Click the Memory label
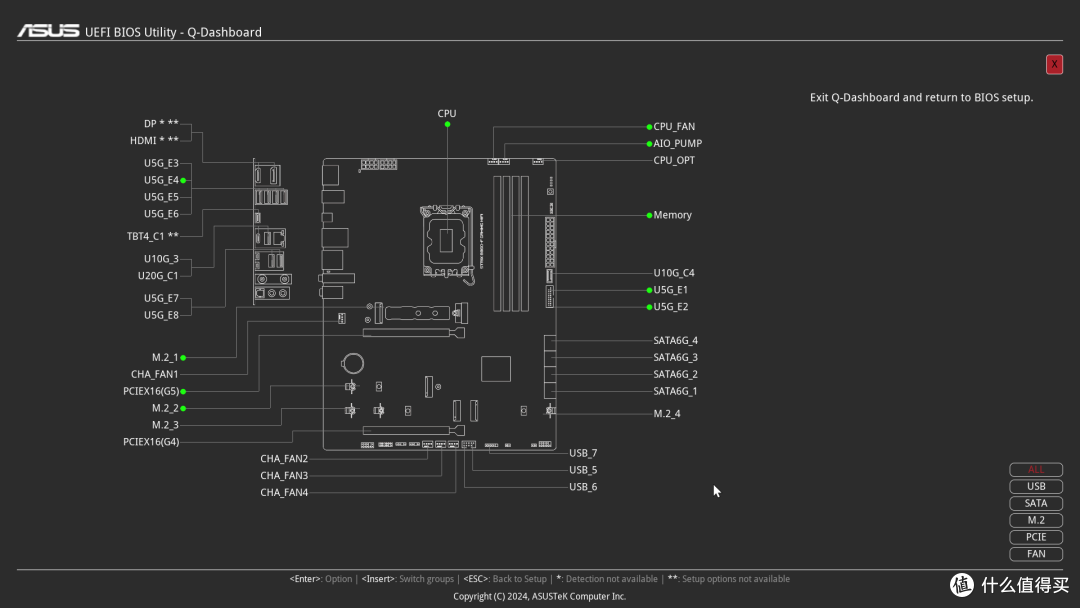 [672, 215]
